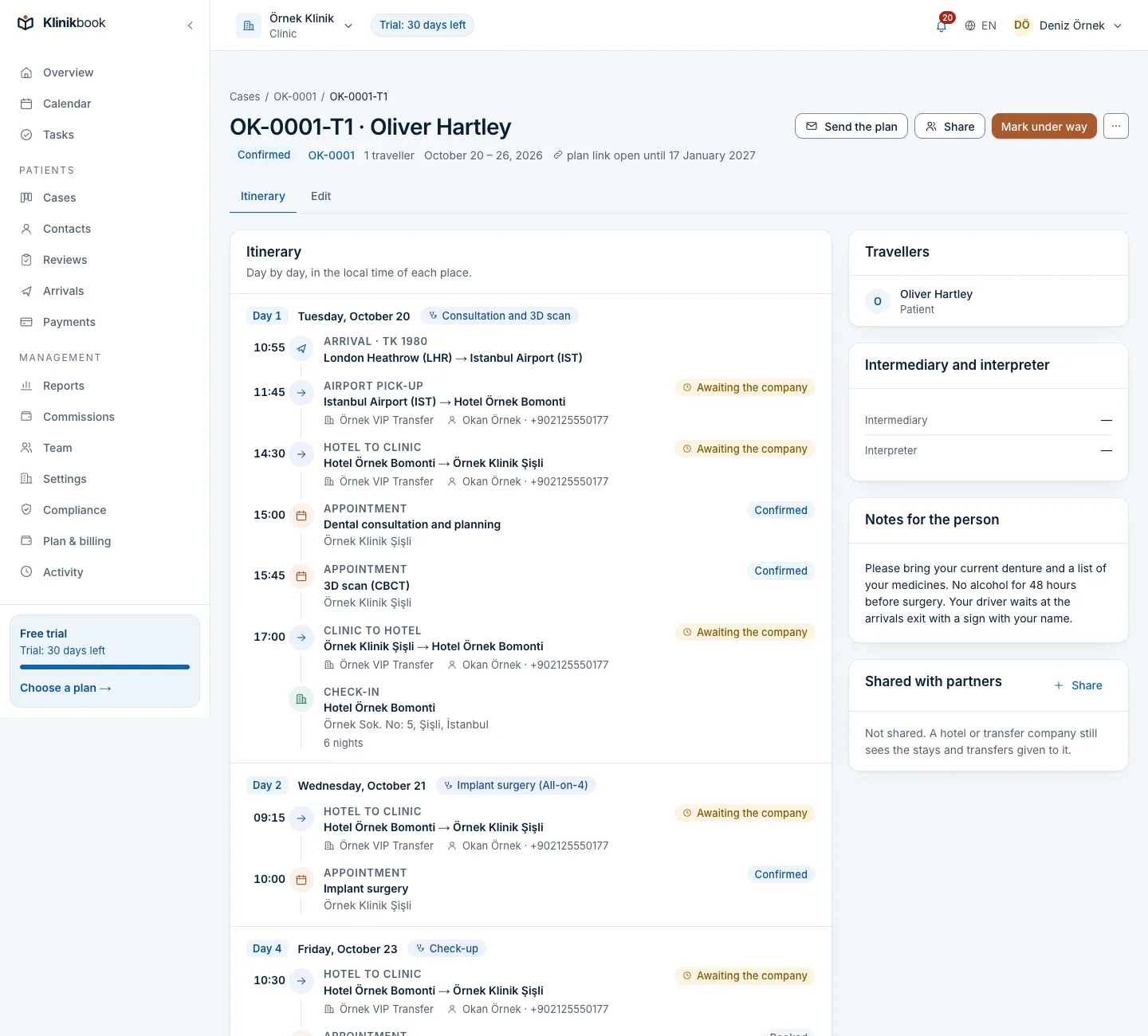The width and height of the screenshot is (1148, 1036).
Task: Open the notifications bell
Action: pos(942,26)
